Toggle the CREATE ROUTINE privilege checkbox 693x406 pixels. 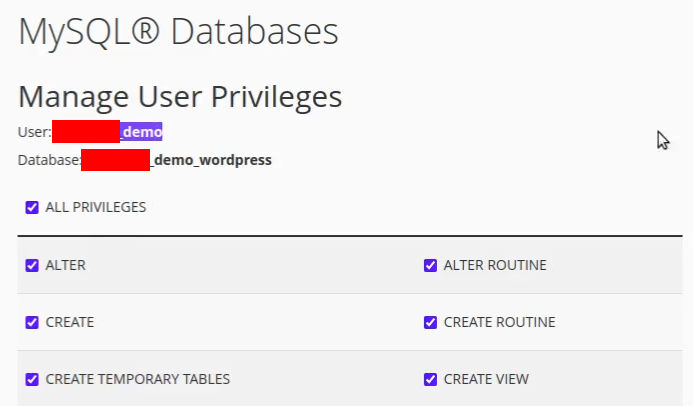click(x=430, y=322)
